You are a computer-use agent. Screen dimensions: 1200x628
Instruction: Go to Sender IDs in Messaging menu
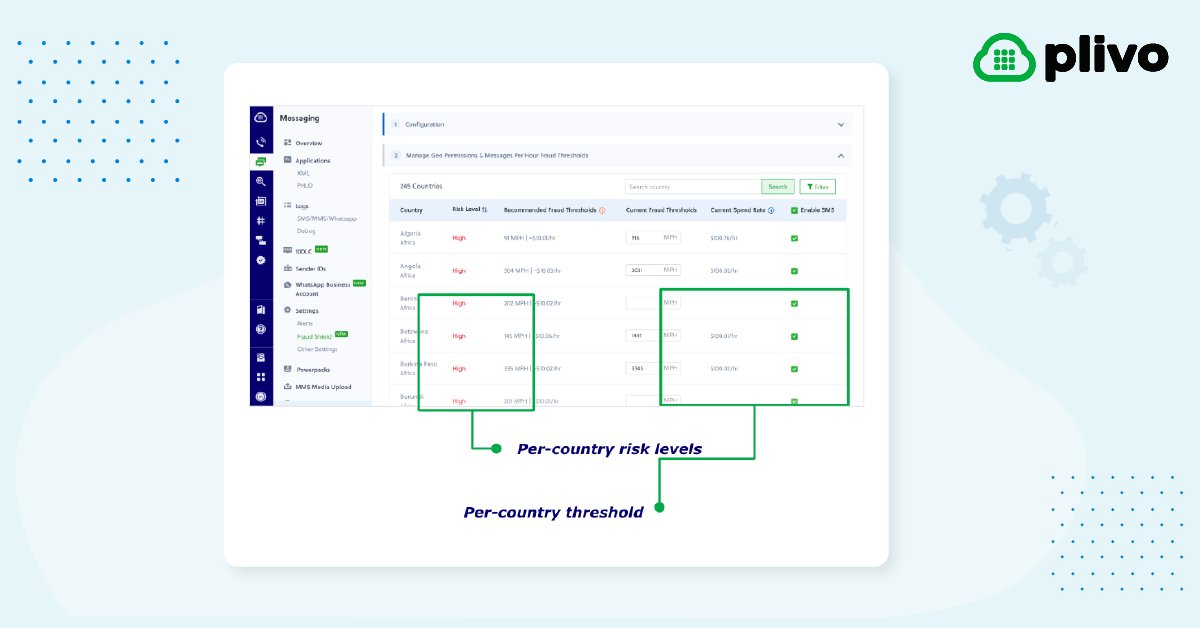tap(312, 268)
